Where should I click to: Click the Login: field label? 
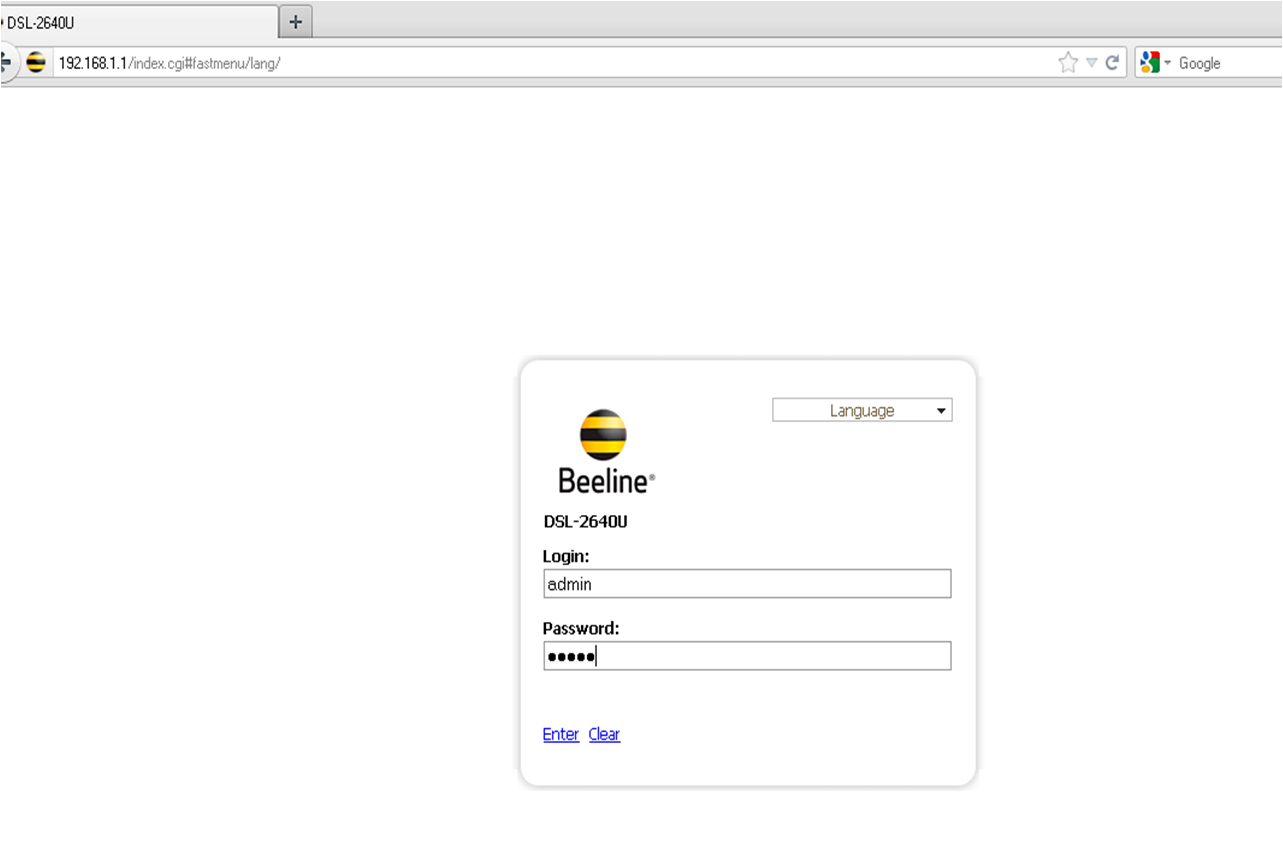(x=566, y=556)
